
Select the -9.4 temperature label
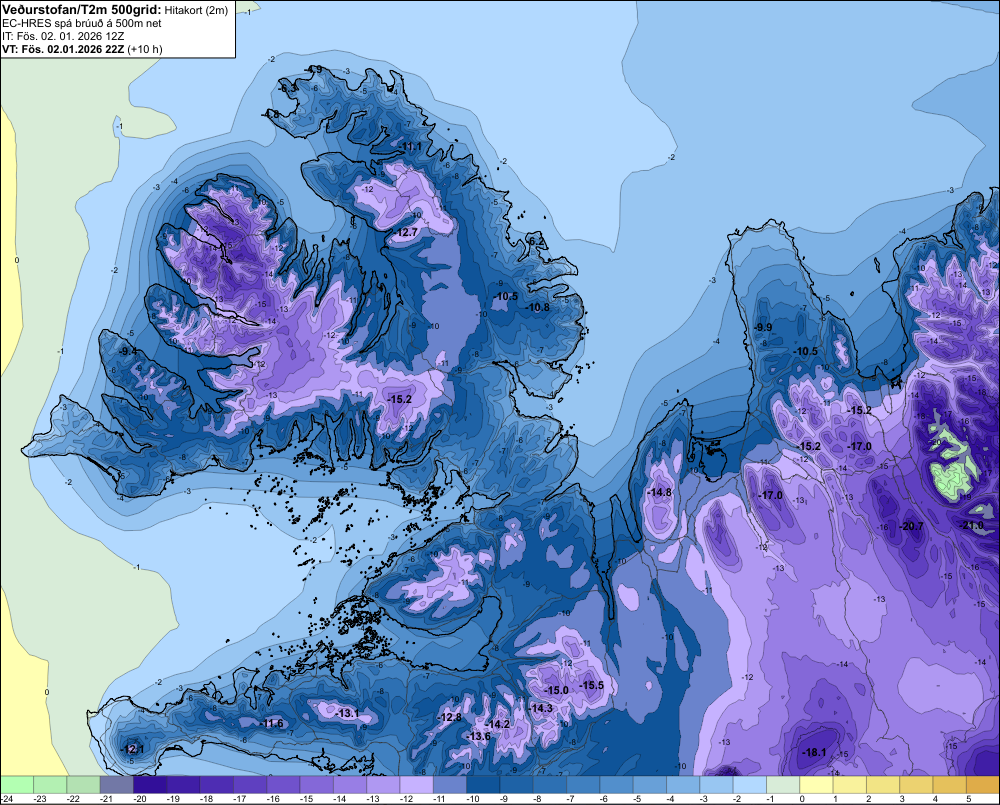(x=128, y=351)
